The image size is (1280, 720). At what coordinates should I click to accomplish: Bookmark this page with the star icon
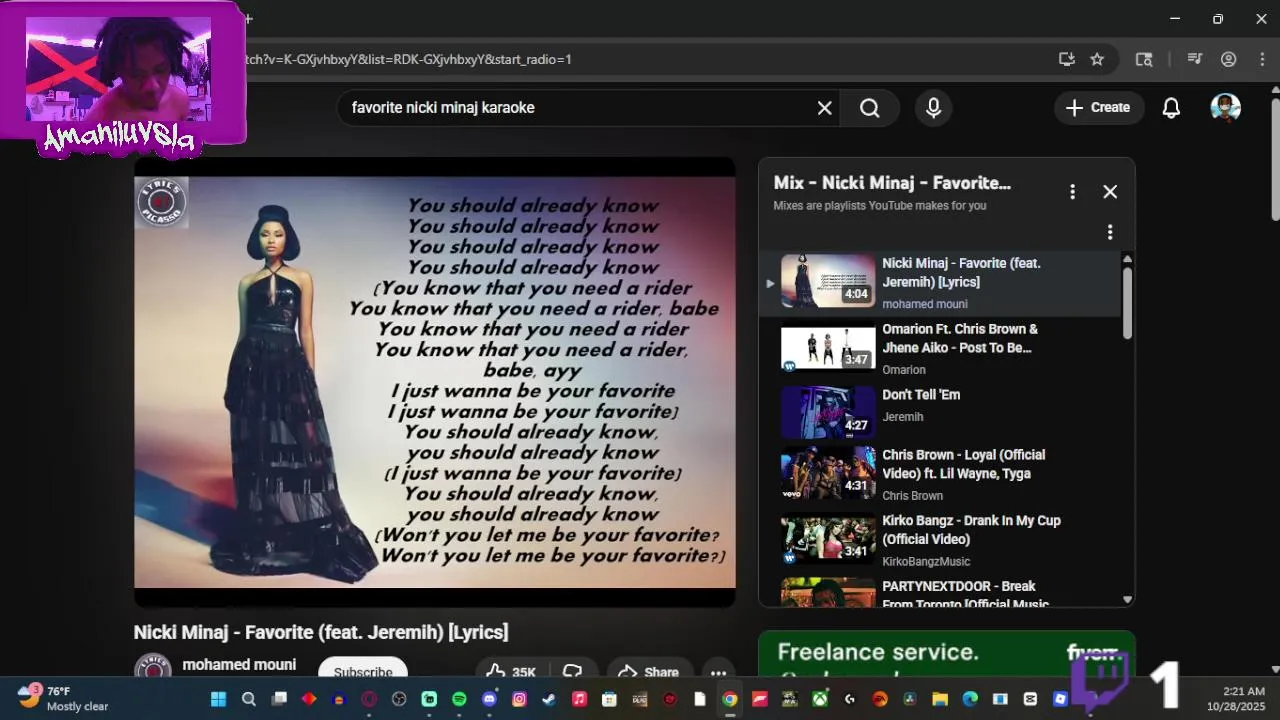point(1097,59)
